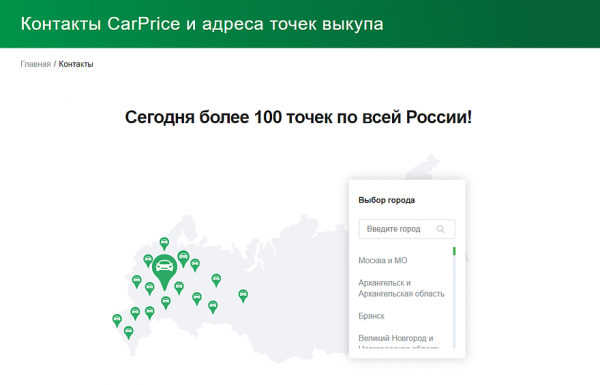The image size is (600, 385).
Task: Click the city list scrollbar thumb
Action: (454, 251)
